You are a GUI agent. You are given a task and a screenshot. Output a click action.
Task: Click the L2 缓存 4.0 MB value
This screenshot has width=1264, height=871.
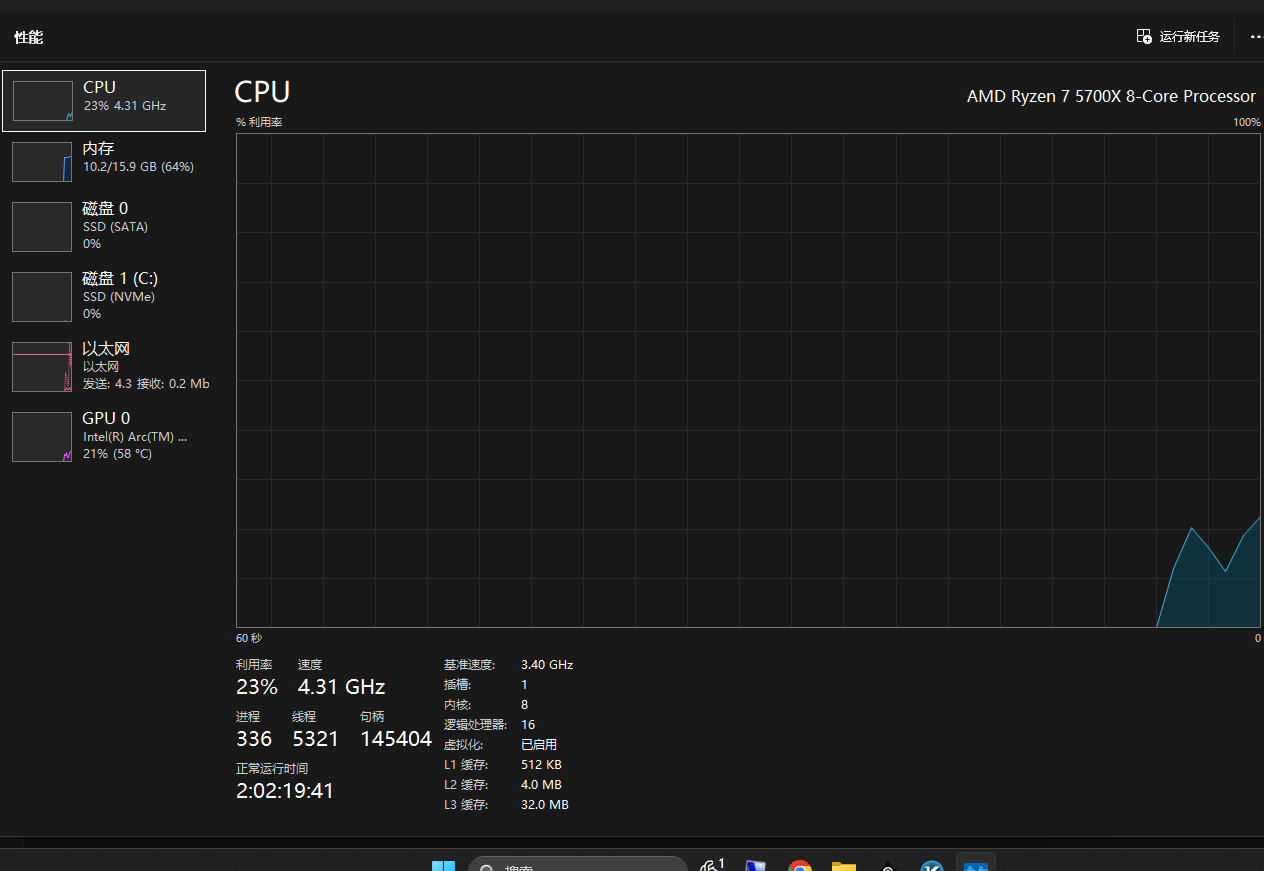pyautogui.click(x=541, y=785)
